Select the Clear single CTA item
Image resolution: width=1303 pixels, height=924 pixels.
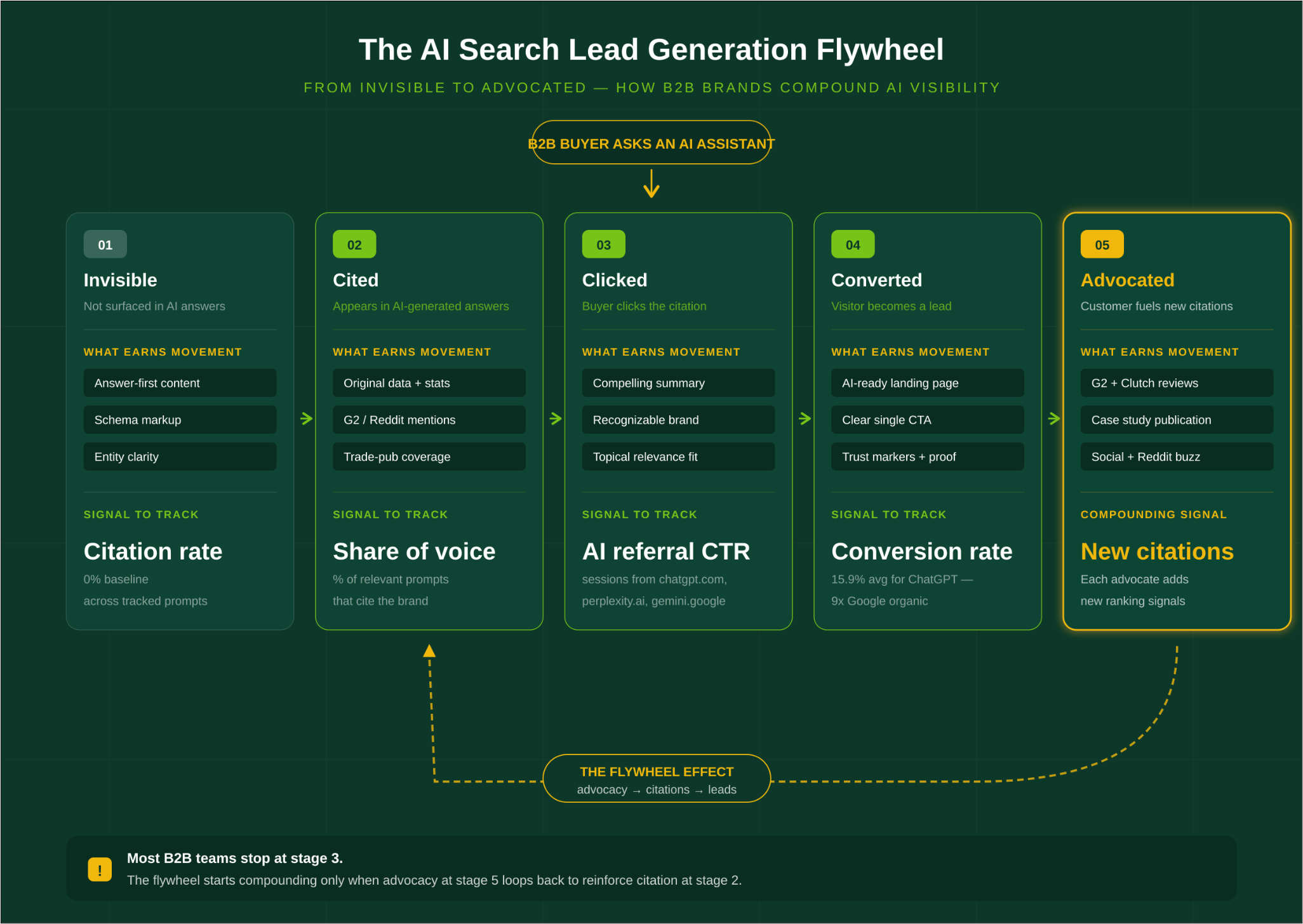pos(927,420)
